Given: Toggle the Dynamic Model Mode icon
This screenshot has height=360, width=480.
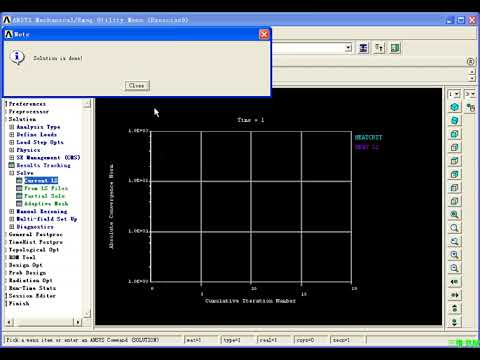Looking at the screenshot, I should [471, 107].
